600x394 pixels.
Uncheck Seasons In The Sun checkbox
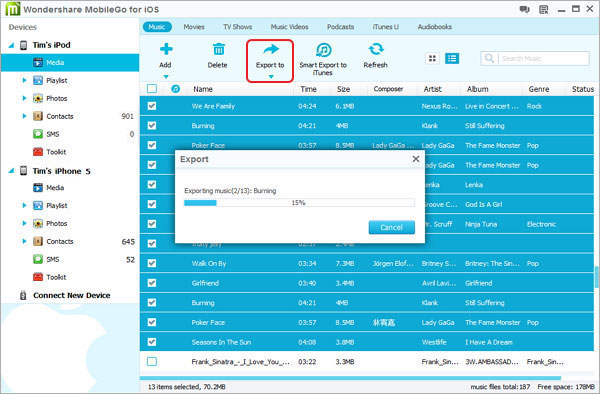[x=152, y=342]
